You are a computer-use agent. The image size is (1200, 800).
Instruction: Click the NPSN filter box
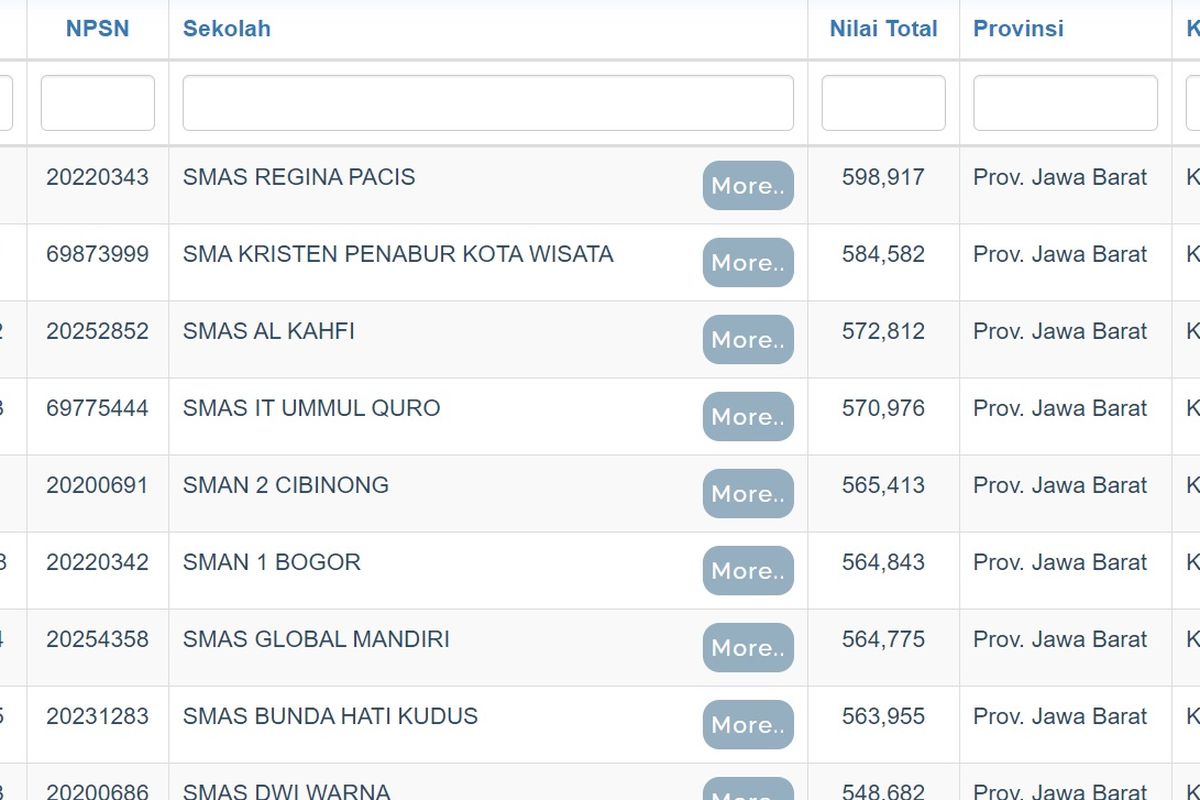97,102
